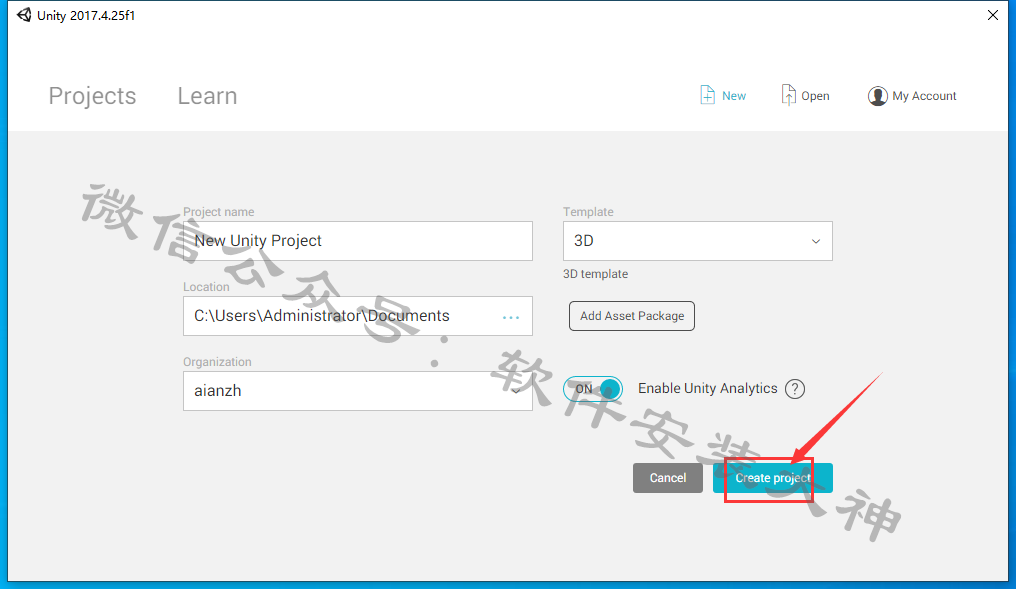Click the My Account avatar icon
The image size is (1016, 589).
pyautogui.click(x=877, y=96)
